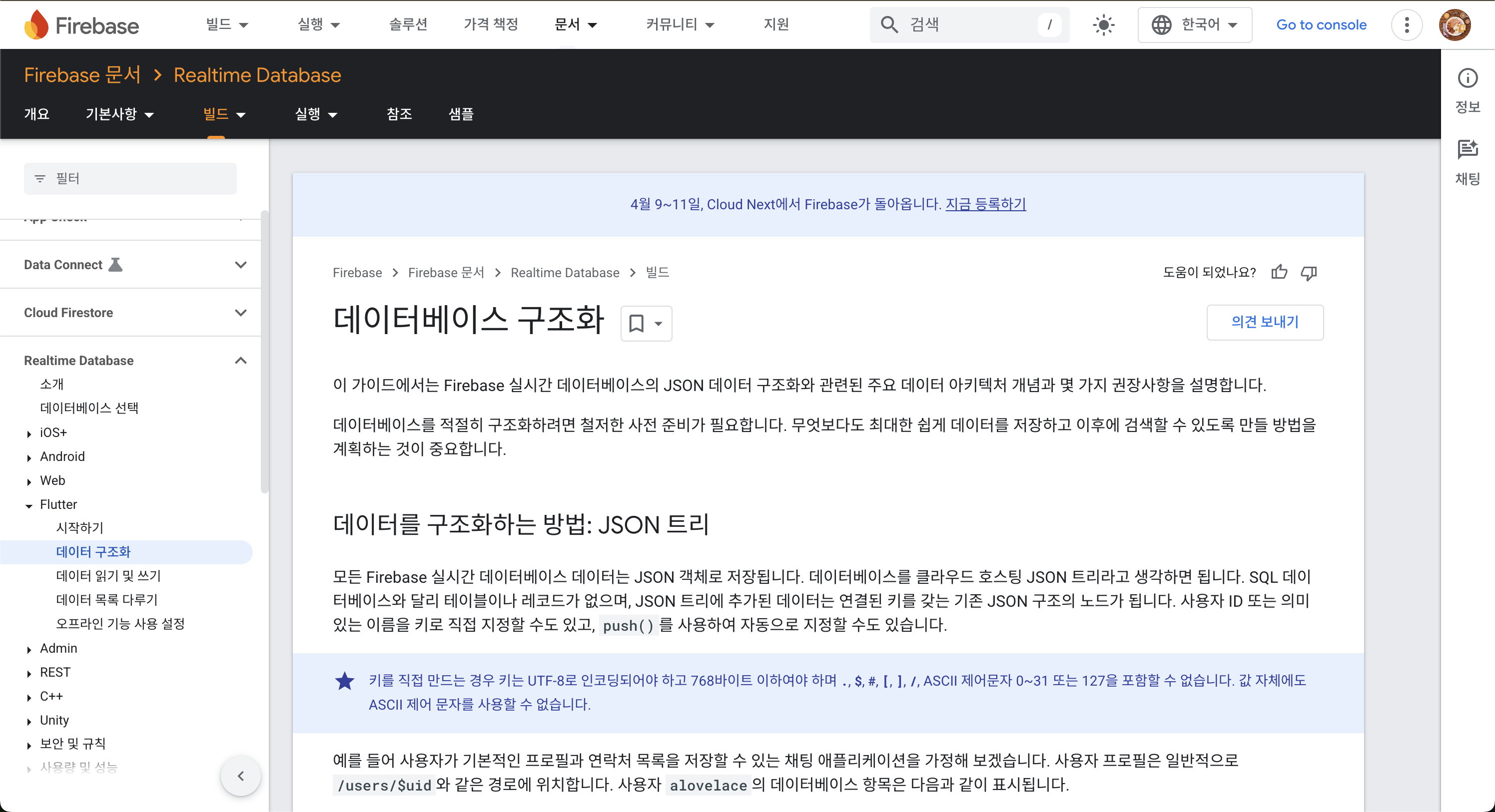Click Realtime Database header title

[x=257, y=75]
